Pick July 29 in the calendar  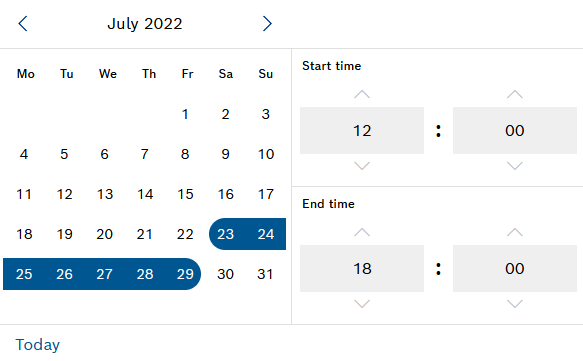(185, 274)
